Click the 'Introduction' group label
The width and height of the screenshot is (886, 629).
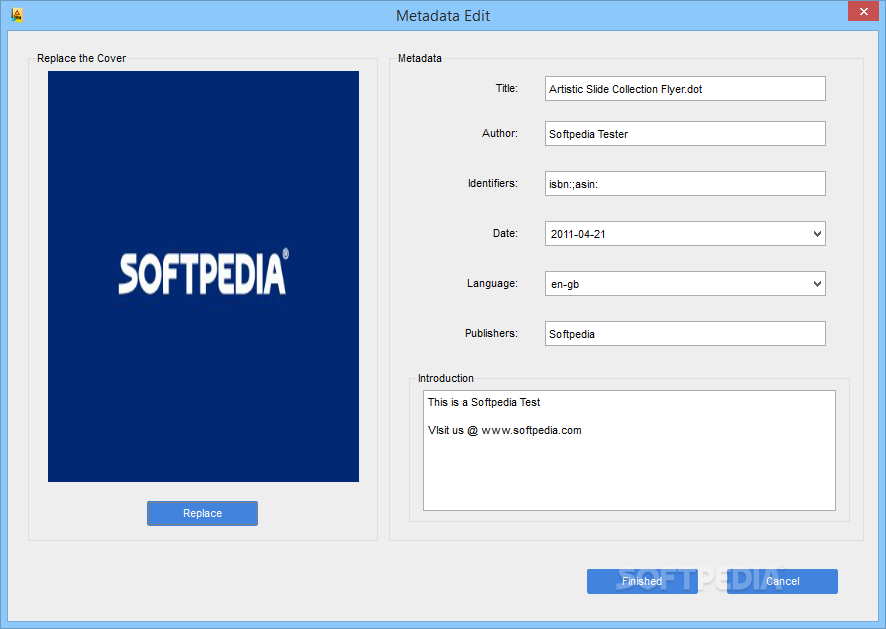click(x=445, y=378)
